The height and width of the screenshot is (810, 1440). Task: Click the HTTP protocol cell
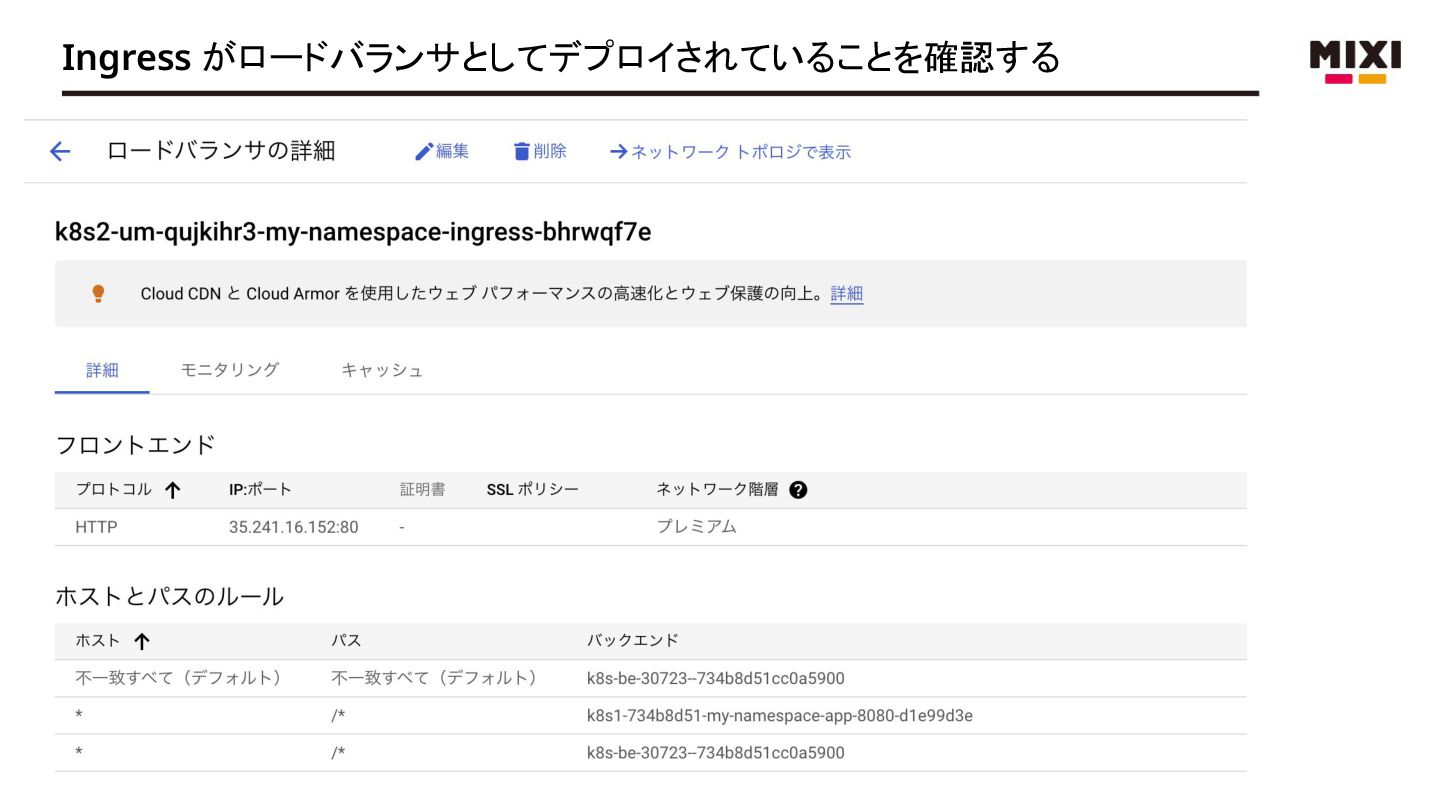click(96, 527)
